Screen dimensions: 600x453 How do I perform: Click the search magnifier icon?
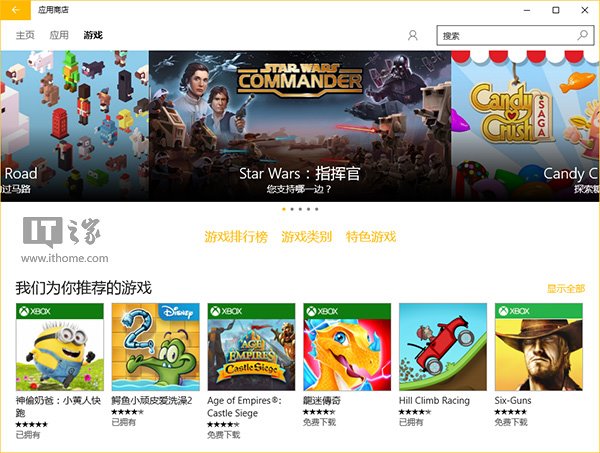(x=582, y=36)
